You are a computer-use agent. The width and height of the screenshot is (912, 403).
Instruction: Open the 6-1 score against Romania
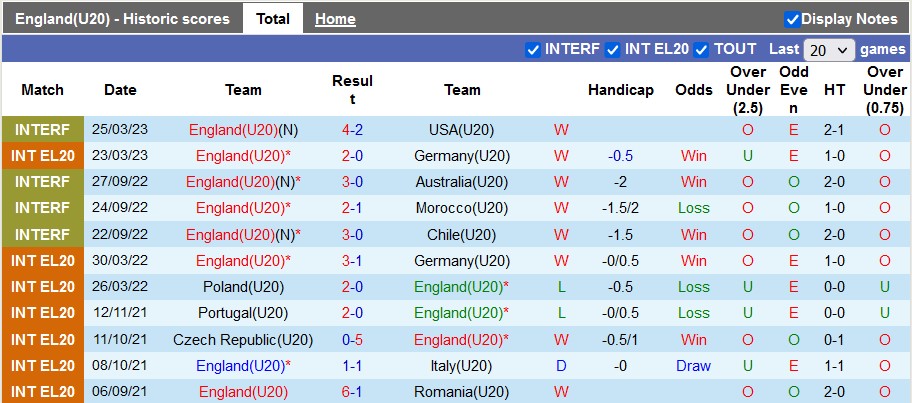pos(352,391)
